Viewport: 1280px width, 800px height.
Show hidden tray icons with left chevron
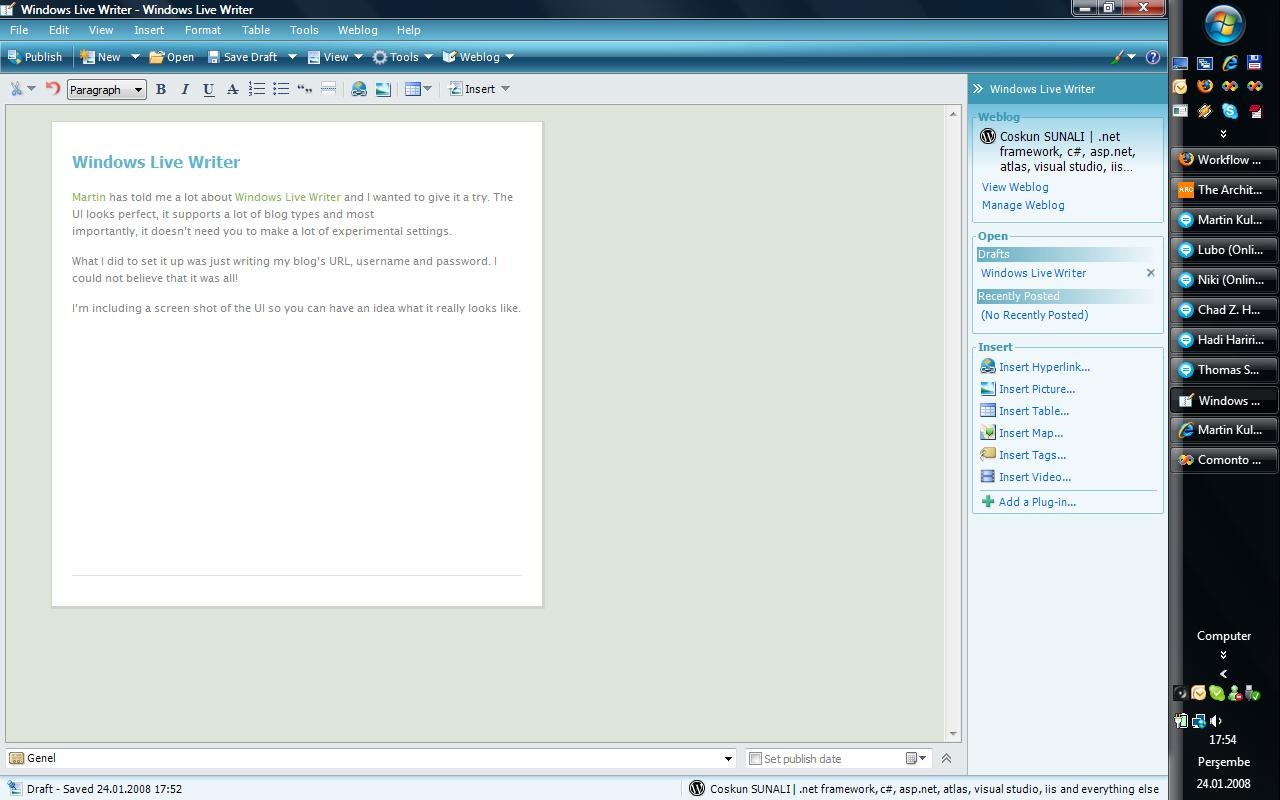1223,674
